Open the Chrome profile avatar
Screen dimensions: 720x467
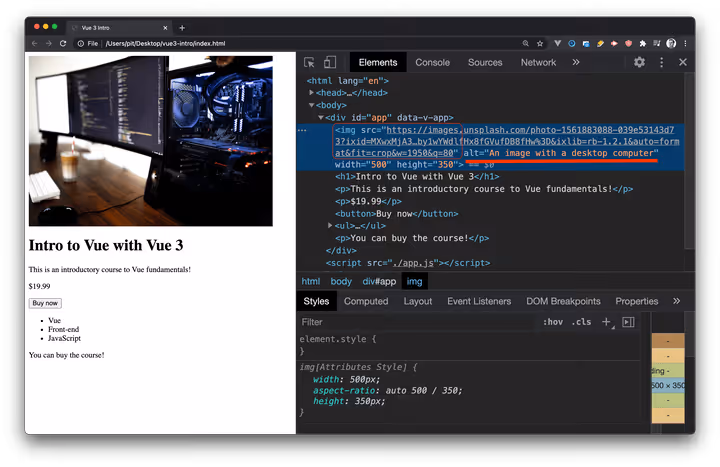pyautogui.click(x=671, y=43)
